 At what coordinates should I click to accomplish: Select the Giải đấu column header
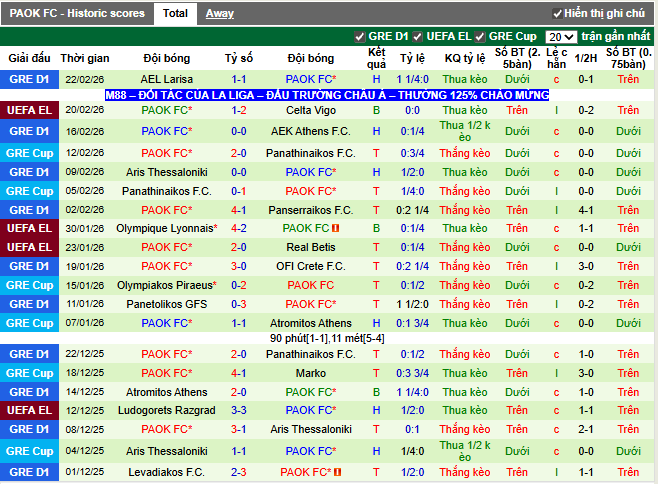click(29, 58)
